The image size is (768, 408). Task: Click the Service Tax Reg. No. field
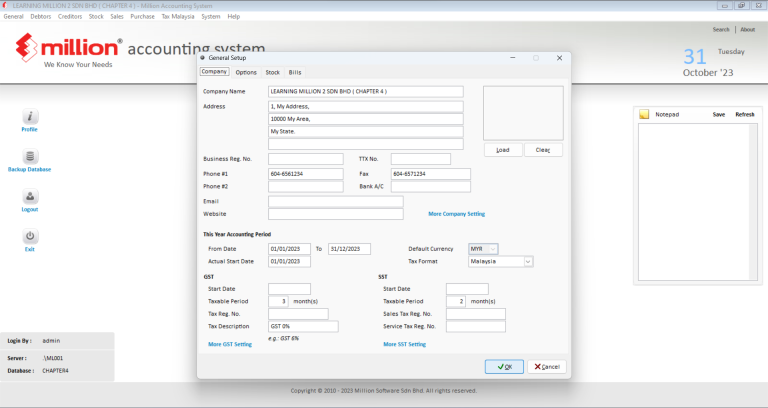476,326
